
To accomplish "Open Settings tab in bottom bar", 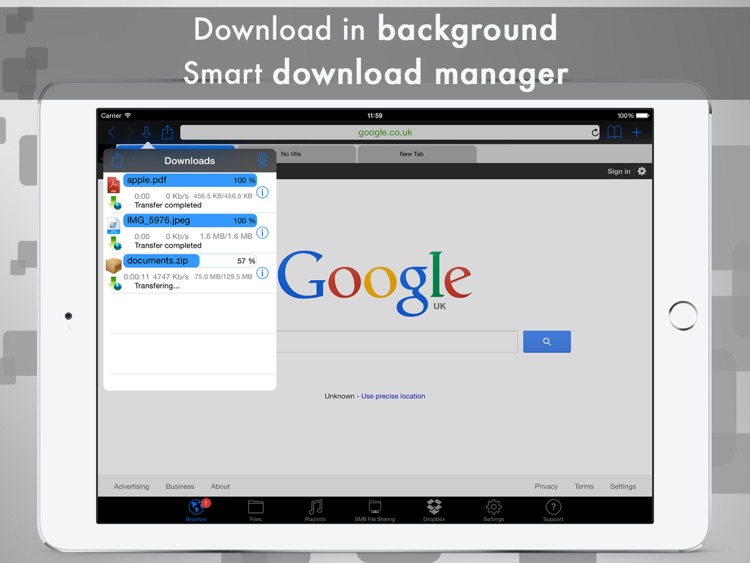I will [x=494, y=510].
